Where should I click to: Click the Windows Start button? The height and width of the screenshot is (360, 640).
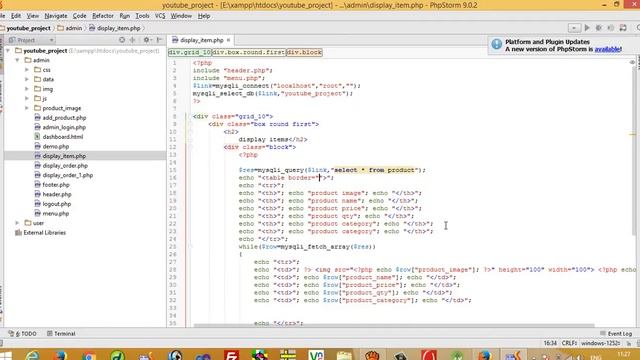pos(6,356)
